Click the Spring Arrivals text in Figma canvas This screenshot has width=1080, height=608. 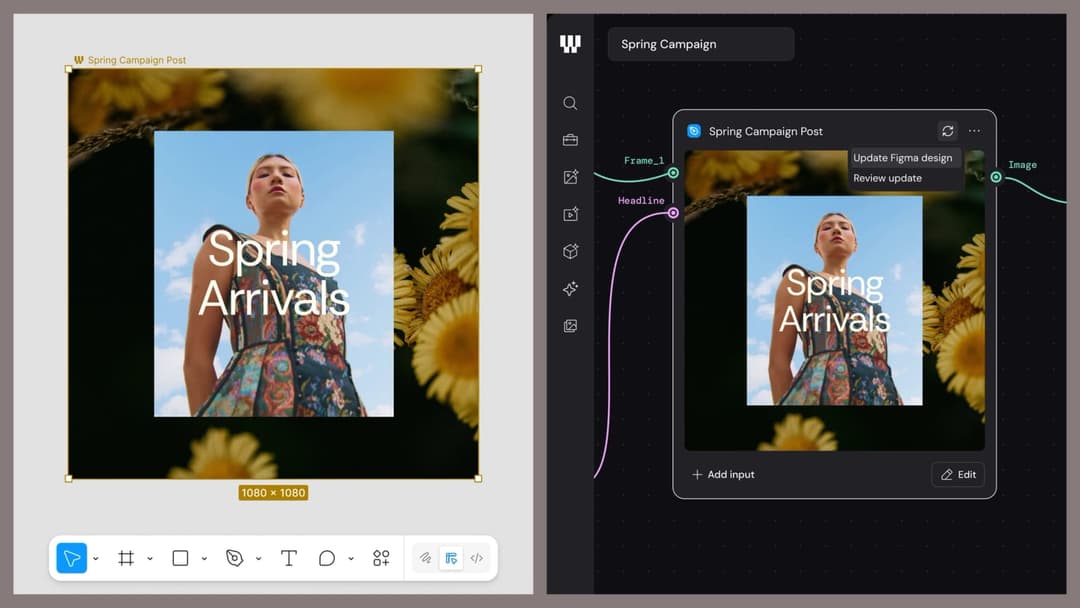tap(273, 273)
